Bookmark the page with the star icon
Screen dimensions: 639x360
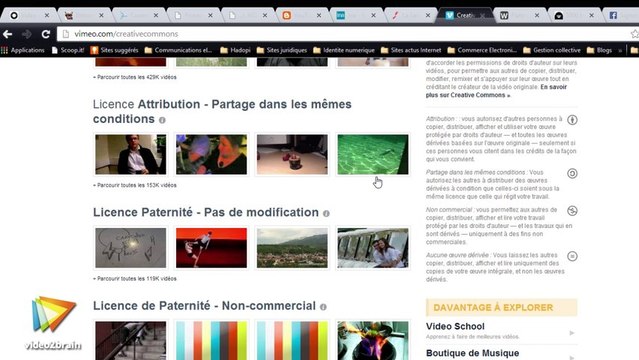point(635,34)
